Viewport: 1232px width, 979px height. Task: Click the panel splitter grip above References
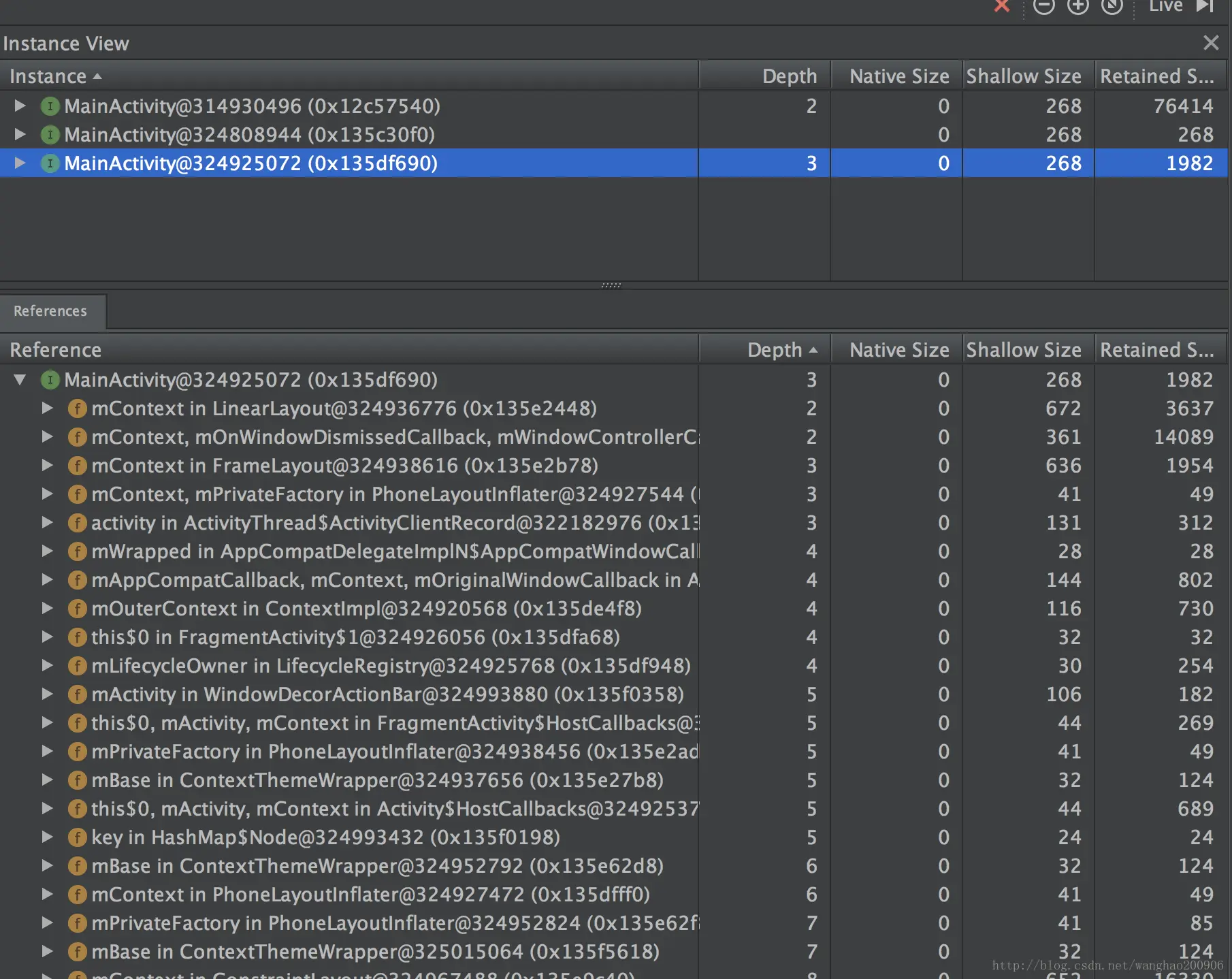(611, 285)
